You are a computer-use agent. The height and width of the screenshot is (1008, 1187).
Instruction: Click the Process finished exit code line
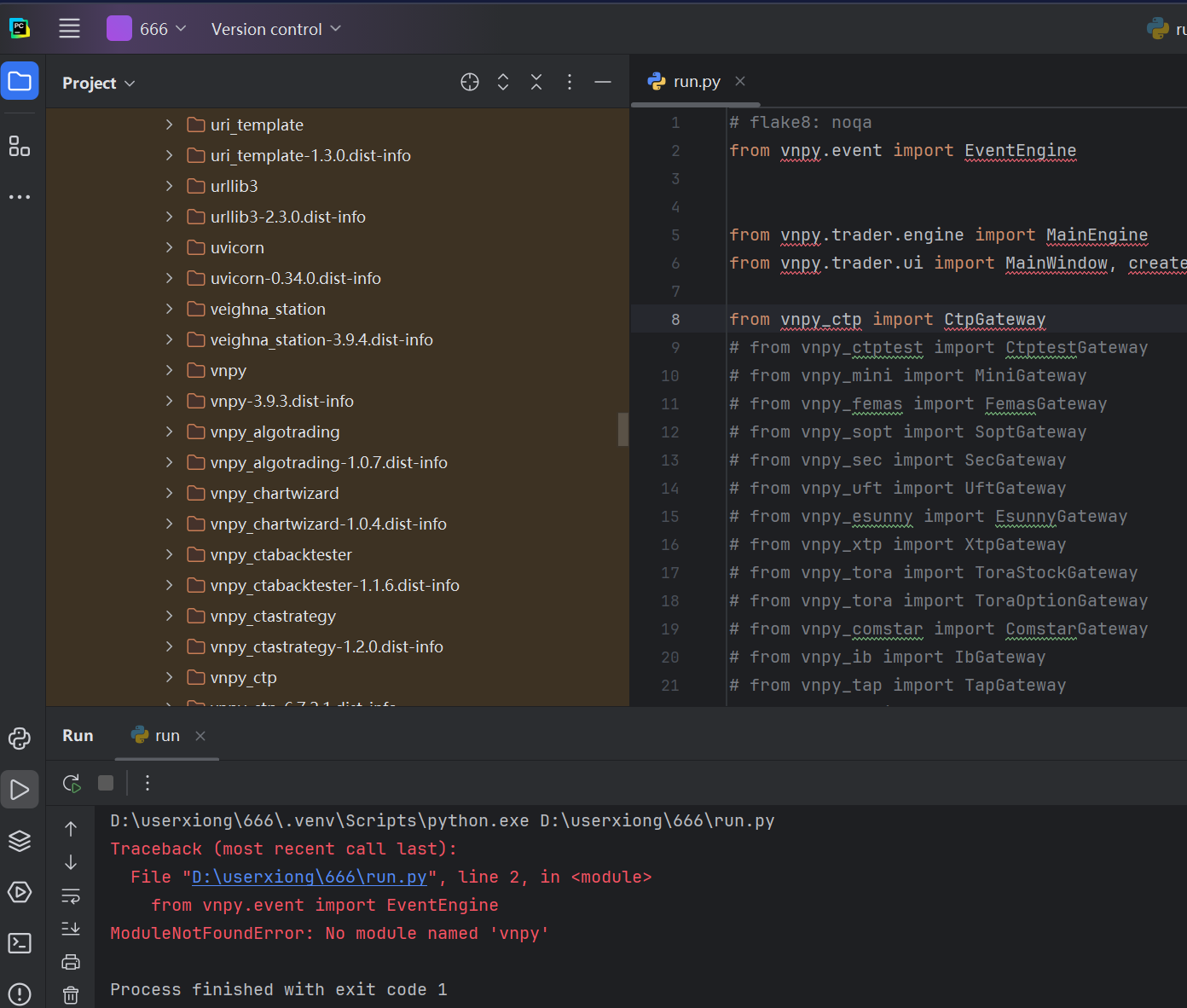pyautogui.click(x=279, y=989)
